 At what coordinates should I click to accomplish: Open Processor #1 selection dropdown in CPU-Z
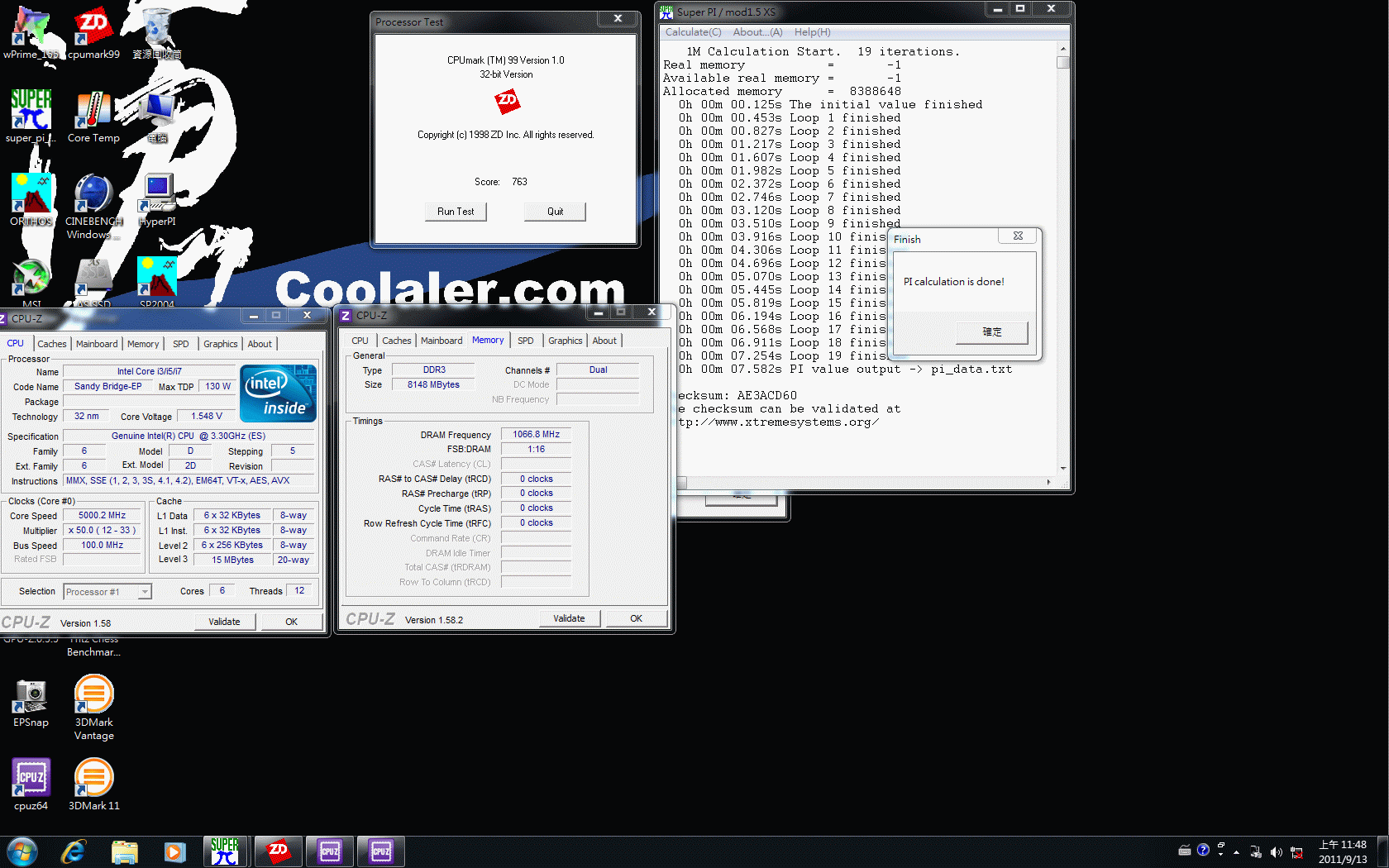tap(107, 592)
